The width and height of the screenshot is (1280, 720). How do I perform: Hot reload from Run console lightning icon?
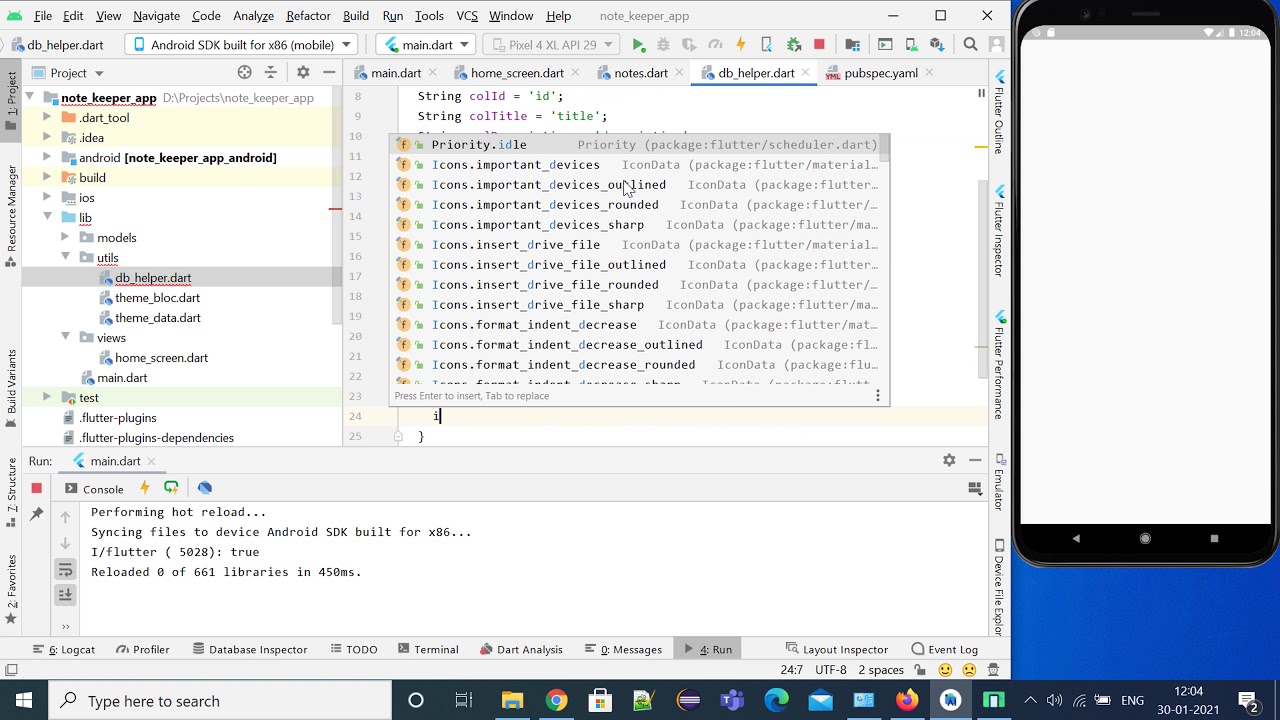pos(145,488)
